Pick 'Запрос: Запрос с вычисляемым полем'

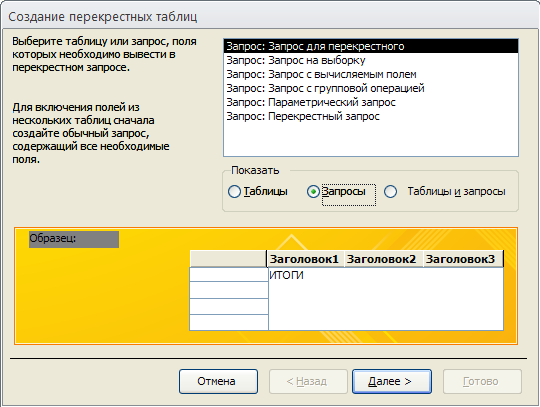tap(371, 74)
